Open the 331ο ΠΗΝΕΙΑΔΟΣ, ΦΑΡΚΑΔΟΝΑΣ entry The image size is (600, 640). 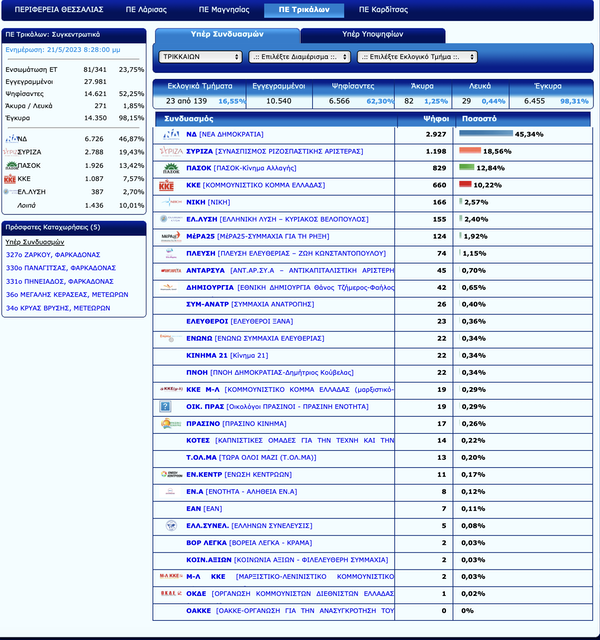point(60,281)
